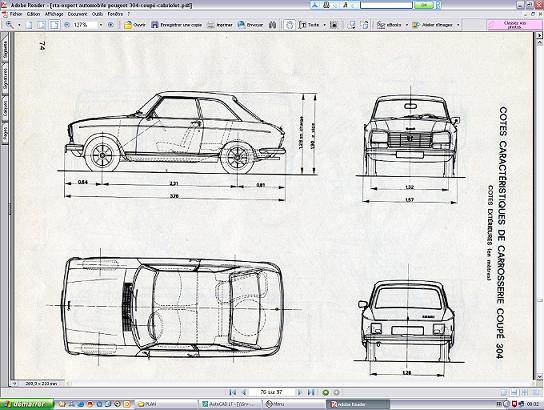Click the zoom in plus button
This screenshot has width=544, height=410.
(111, 25)
